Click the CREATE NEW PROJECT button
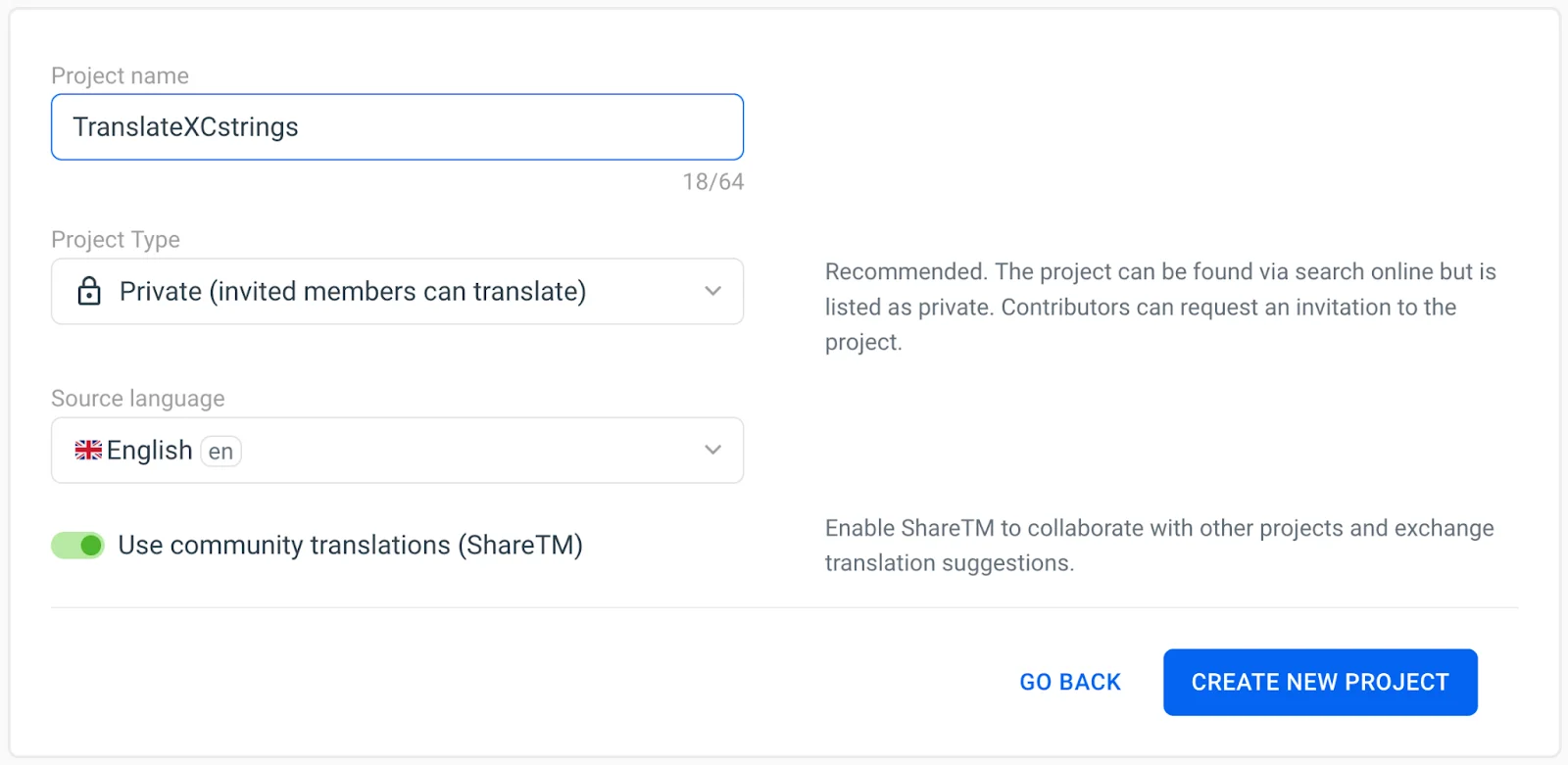Screen dimensions: 1568x765 coord(1319,683)
